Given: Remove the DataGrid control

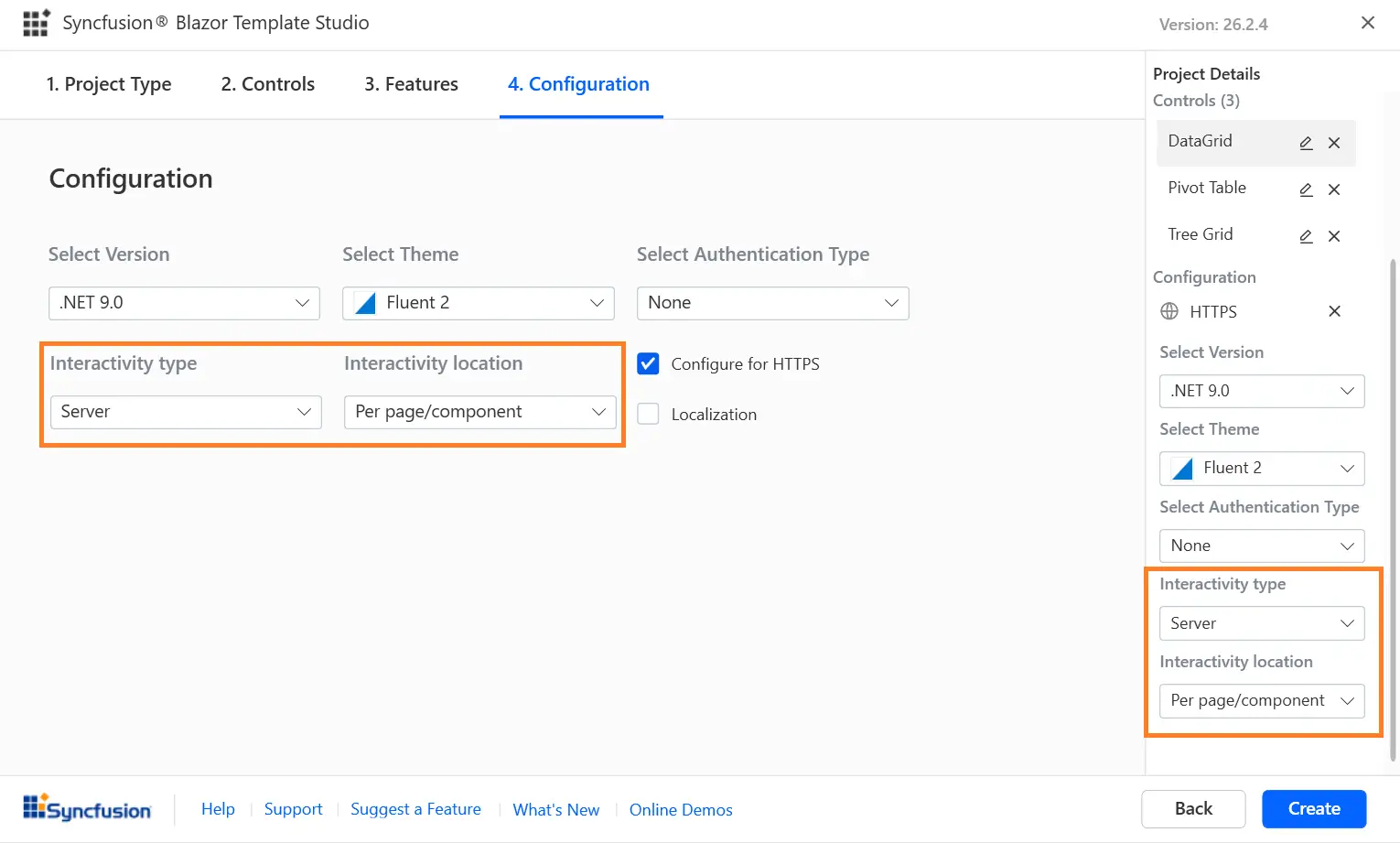Looking at the screenshot, I should point(1333,143).
